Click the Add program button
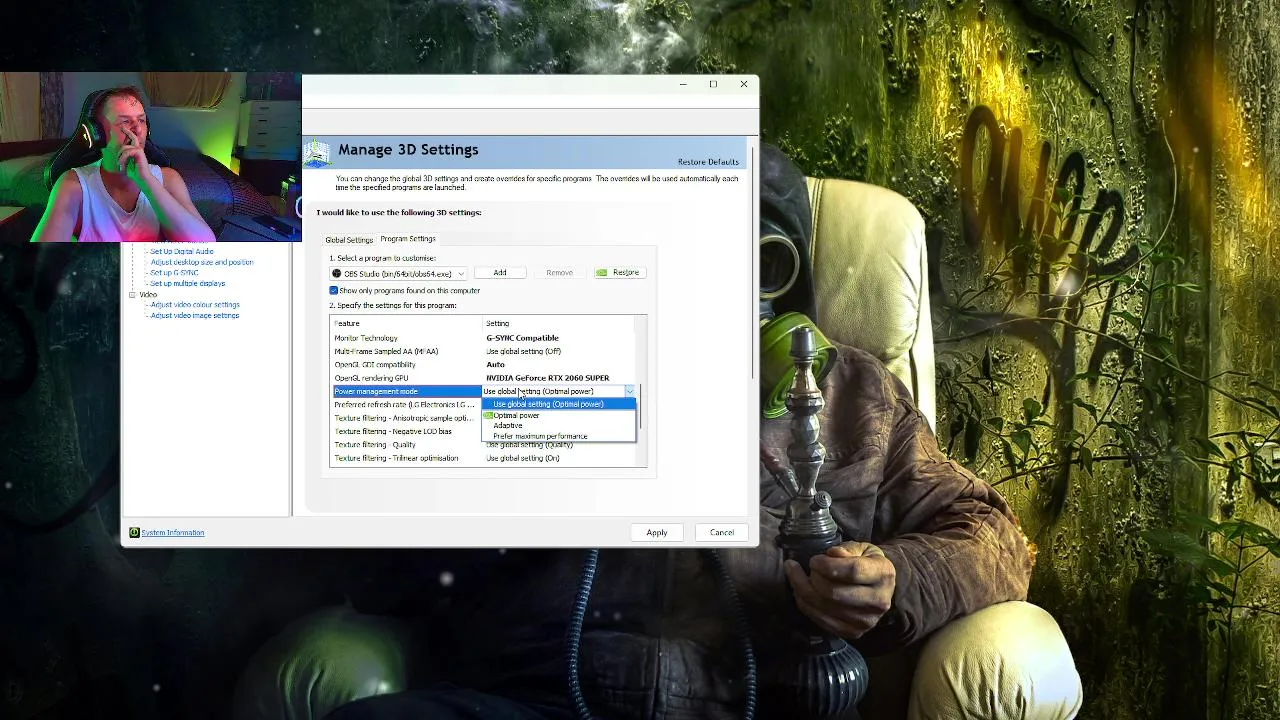 tap(499, 273)
